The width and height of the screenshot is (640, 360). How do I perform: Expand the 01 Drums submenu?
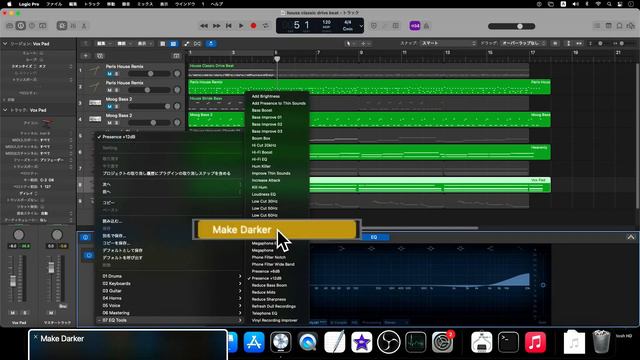click(x=169, y=276)
